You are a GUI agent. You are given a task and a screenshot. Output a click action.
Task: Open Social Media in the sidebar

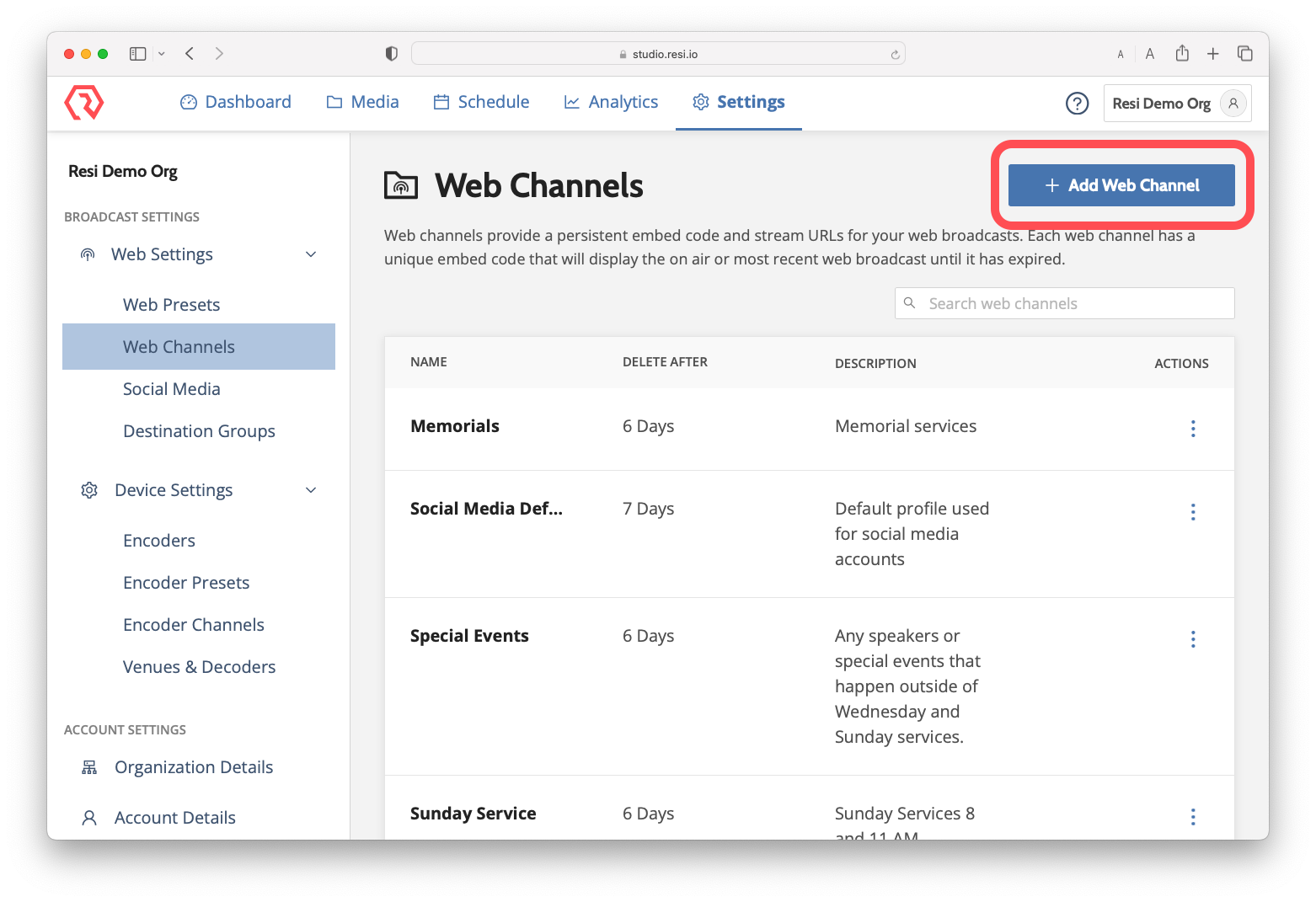point(172,389)
